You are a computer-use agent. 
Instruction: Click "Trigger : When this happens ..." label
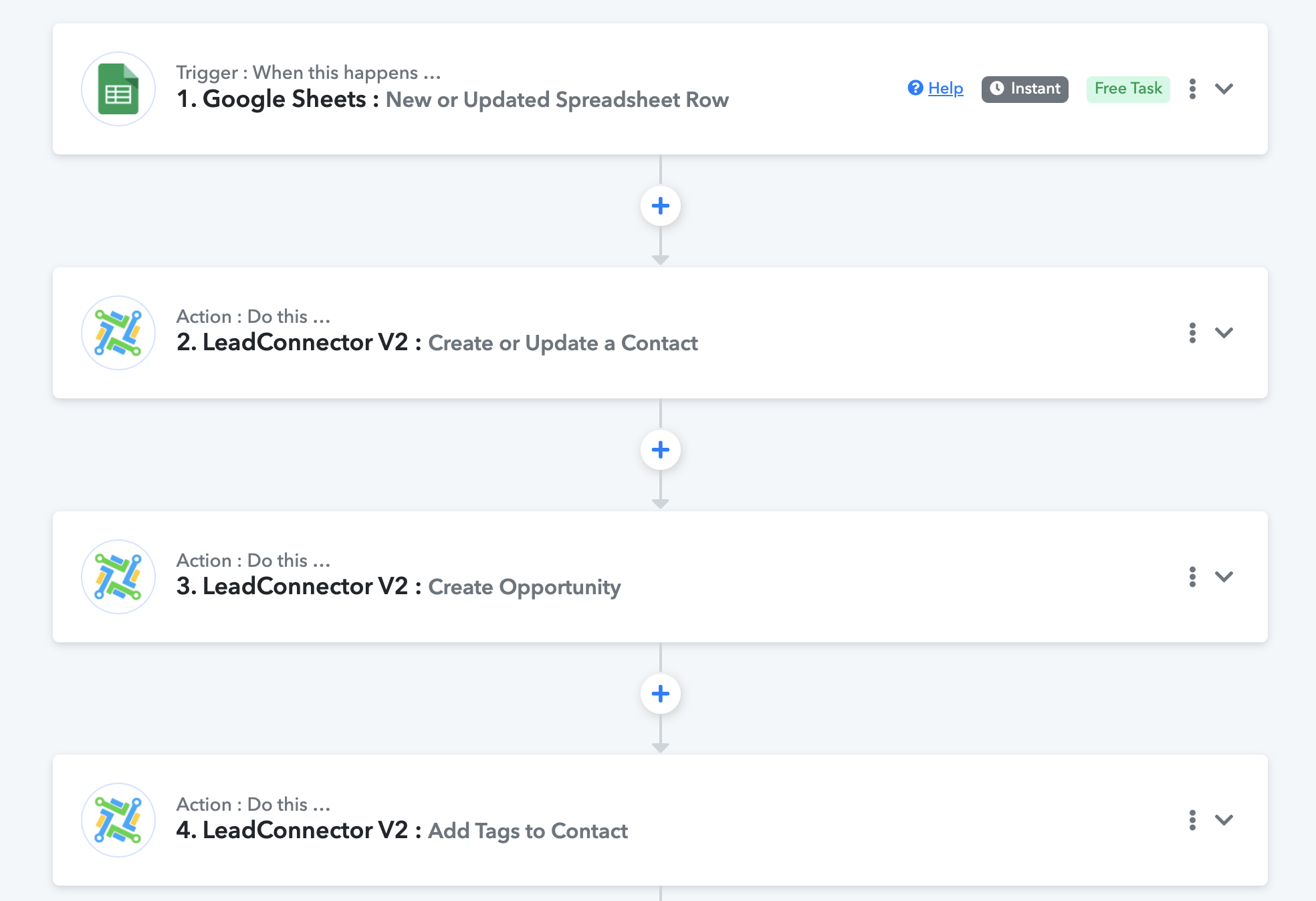tap(308, 72)
